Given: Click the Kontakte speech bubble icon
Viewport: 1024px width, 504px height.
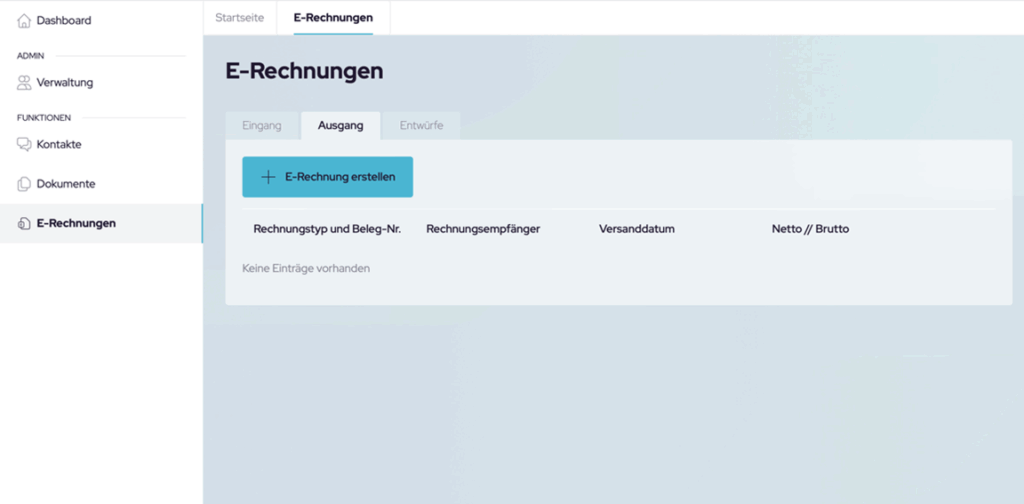Looking at the screenshot, I should [24, 145].
